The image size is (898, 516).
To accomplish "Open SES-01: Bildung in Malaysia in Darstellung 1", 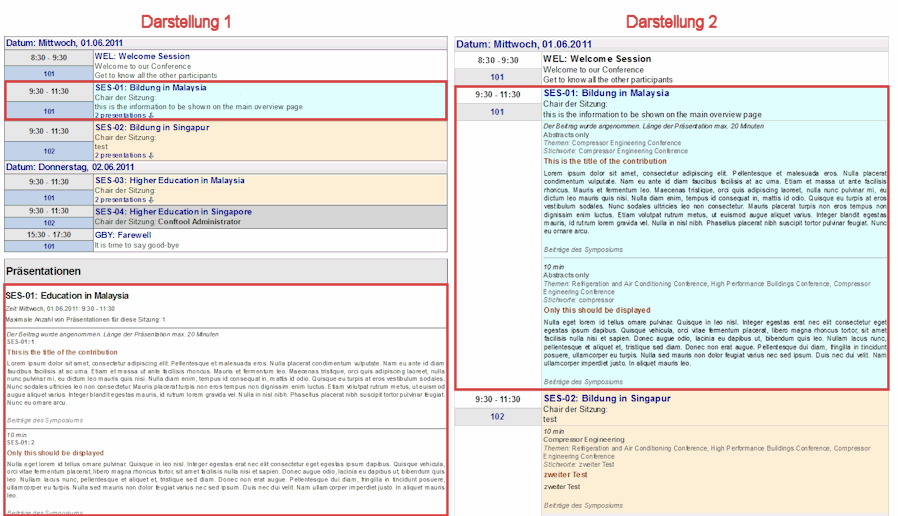I will [x=151, y=88].
